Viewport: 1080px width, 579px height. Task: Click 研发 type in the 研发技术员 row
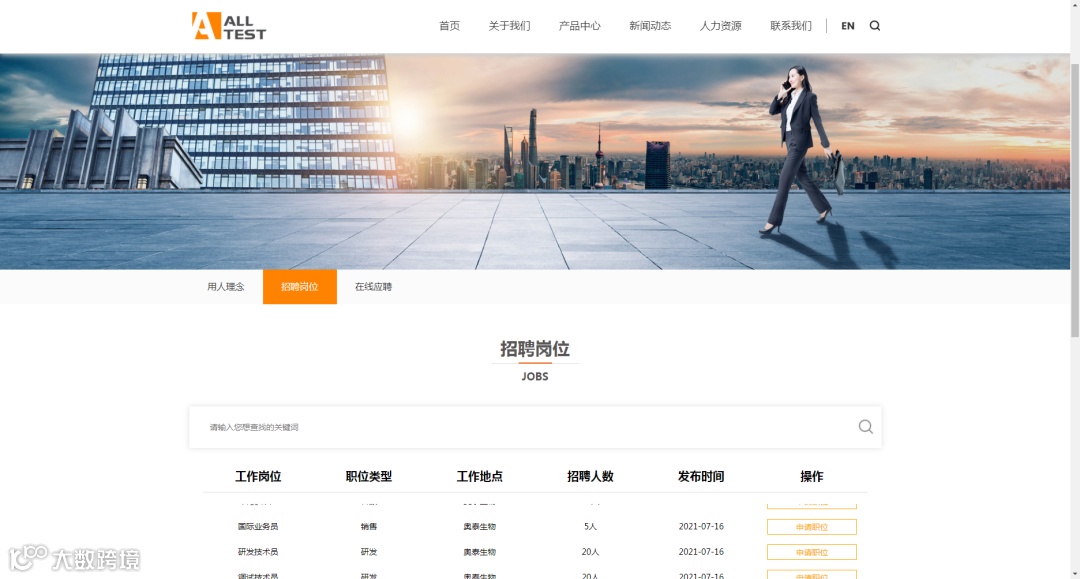click(368, 552)
